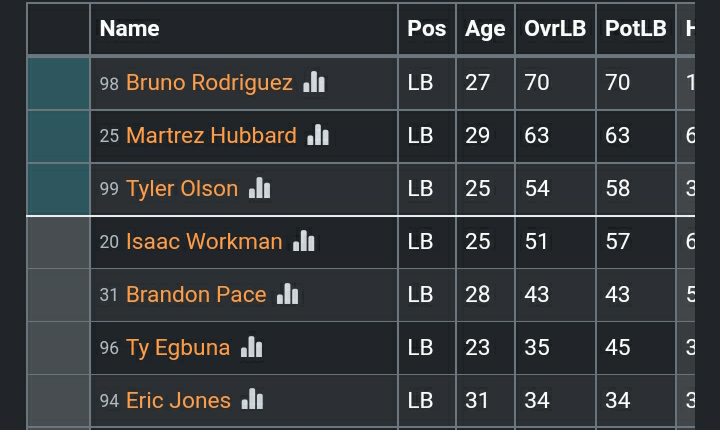
Task: Sort table by Pos column
Action: 427,29
